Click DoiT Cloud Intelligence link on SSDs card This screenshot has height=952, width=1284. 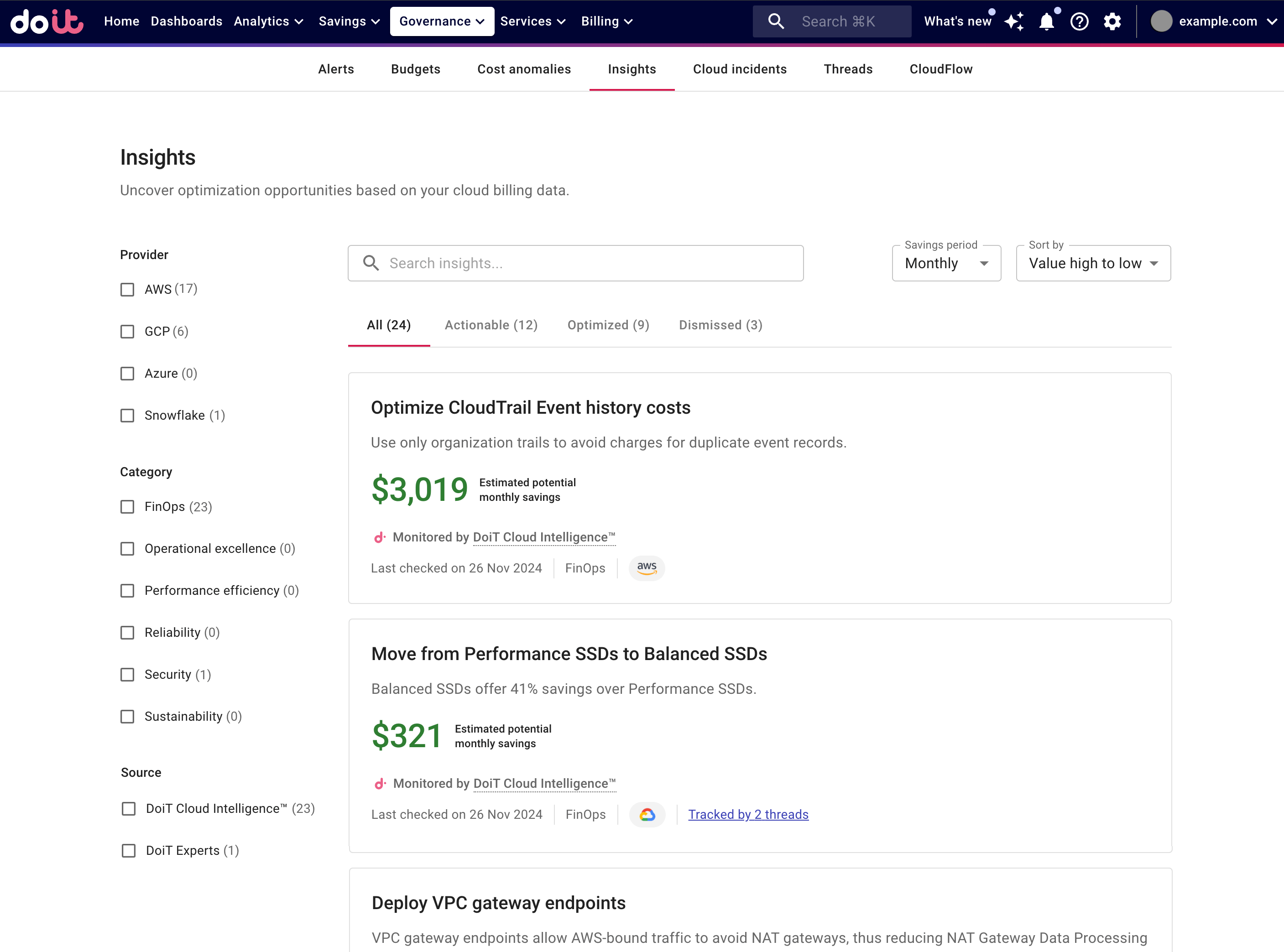tap(545, 784)
